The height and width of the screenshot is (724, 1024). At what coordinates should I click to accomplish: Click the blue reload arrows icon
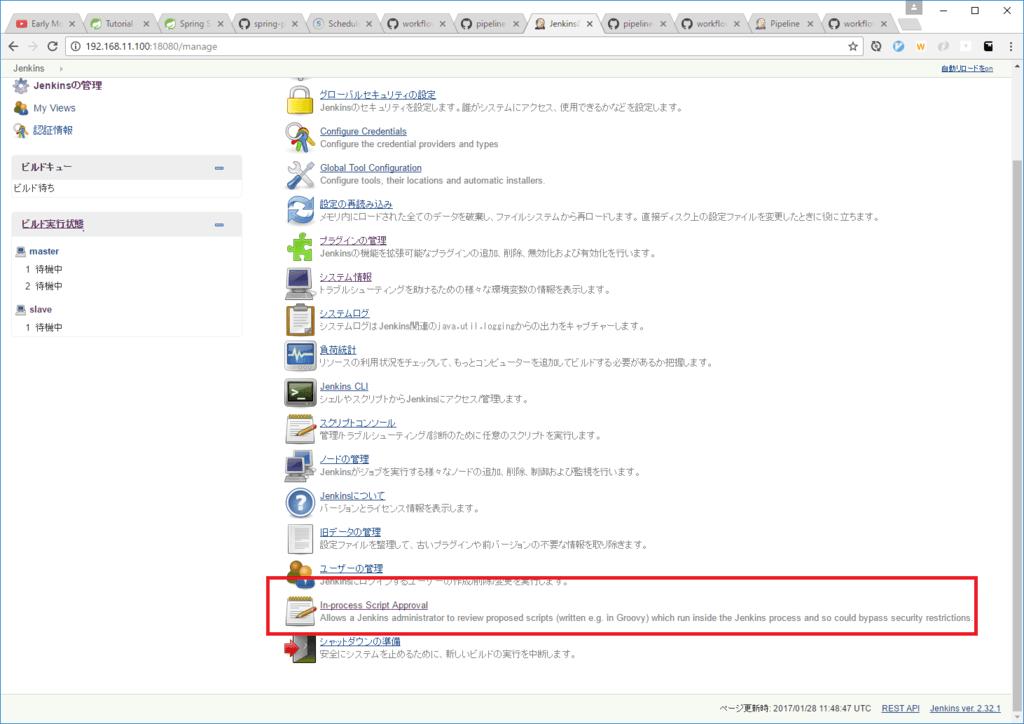(x=300, y=210)
